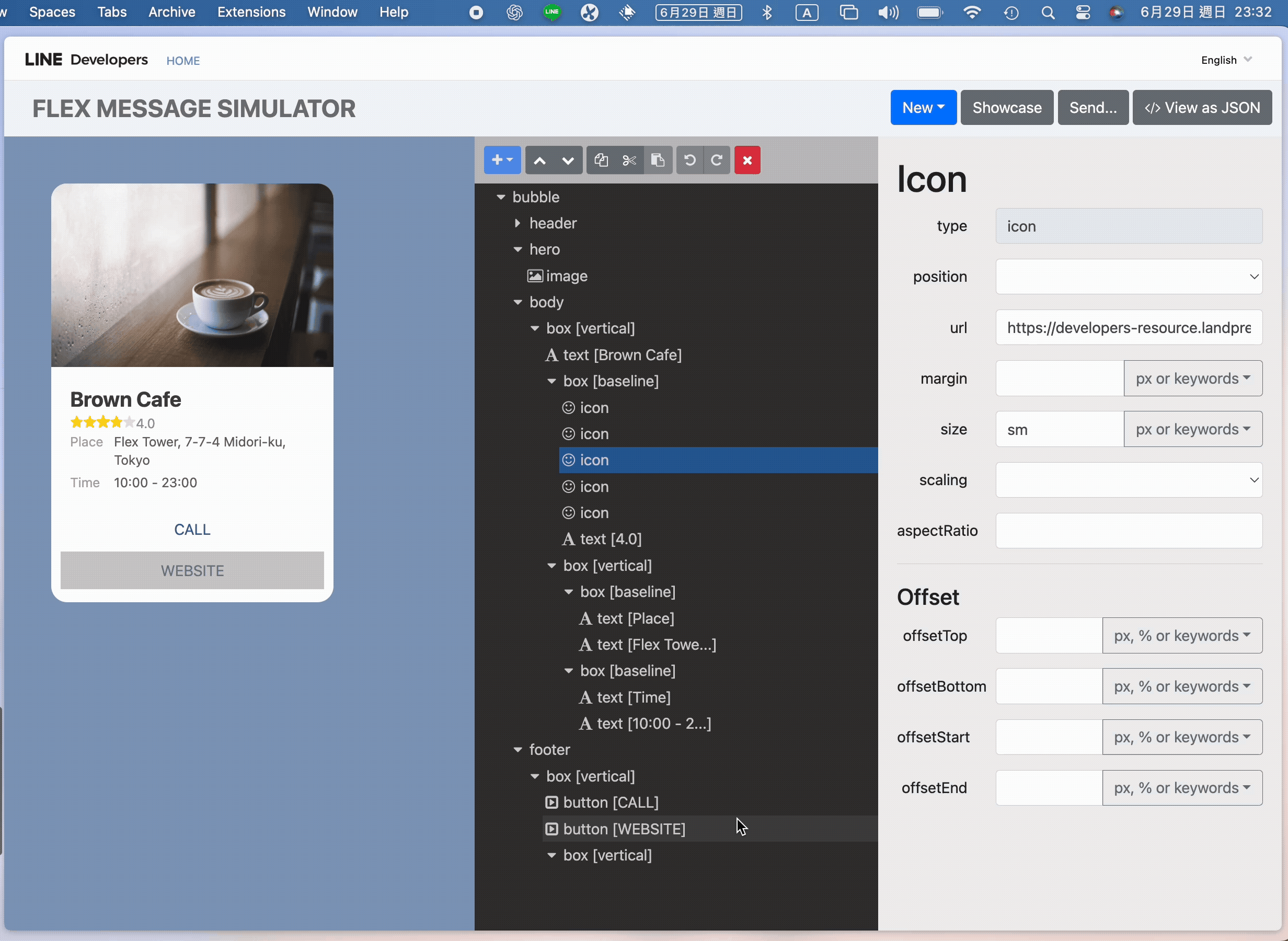Viewport: 1288px width, 941px height.
Task: Open the LINE menu bar icon
Action: [x=552, y=13]
